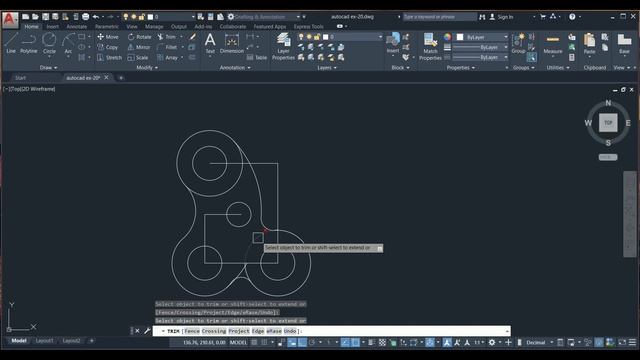This screenshot has width=640, height=360.
Task: Expand the Modify panel
Action: (x=147, y=68)
